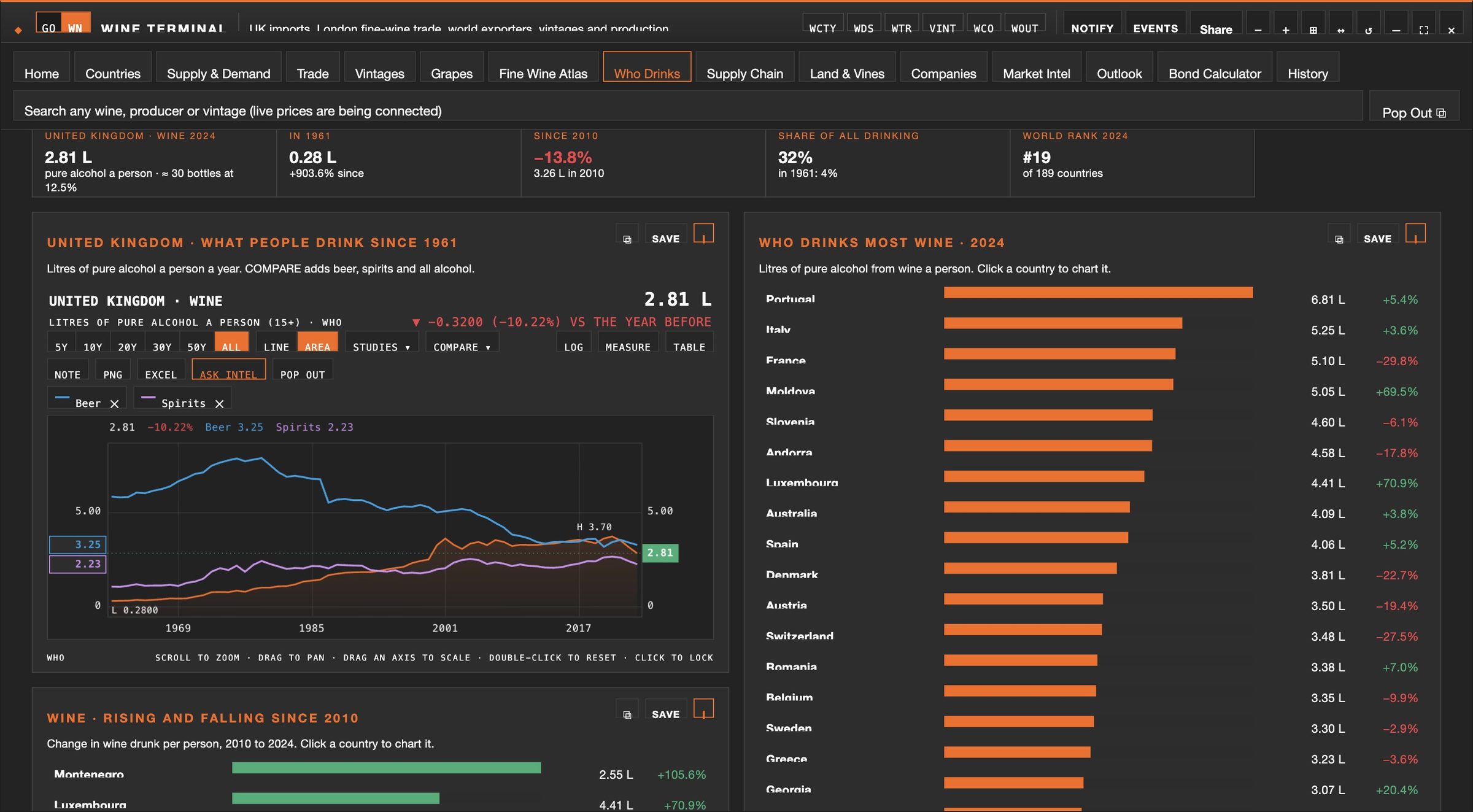This screenshot has width=1473, height=812.
Task: Click the plus zoom-in icon in top bar
Action: point(1285,29)
